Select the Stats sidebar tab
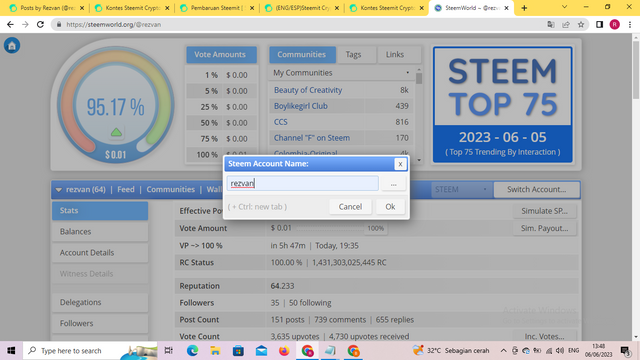640x360 pixels. click(x=100, y=211)
